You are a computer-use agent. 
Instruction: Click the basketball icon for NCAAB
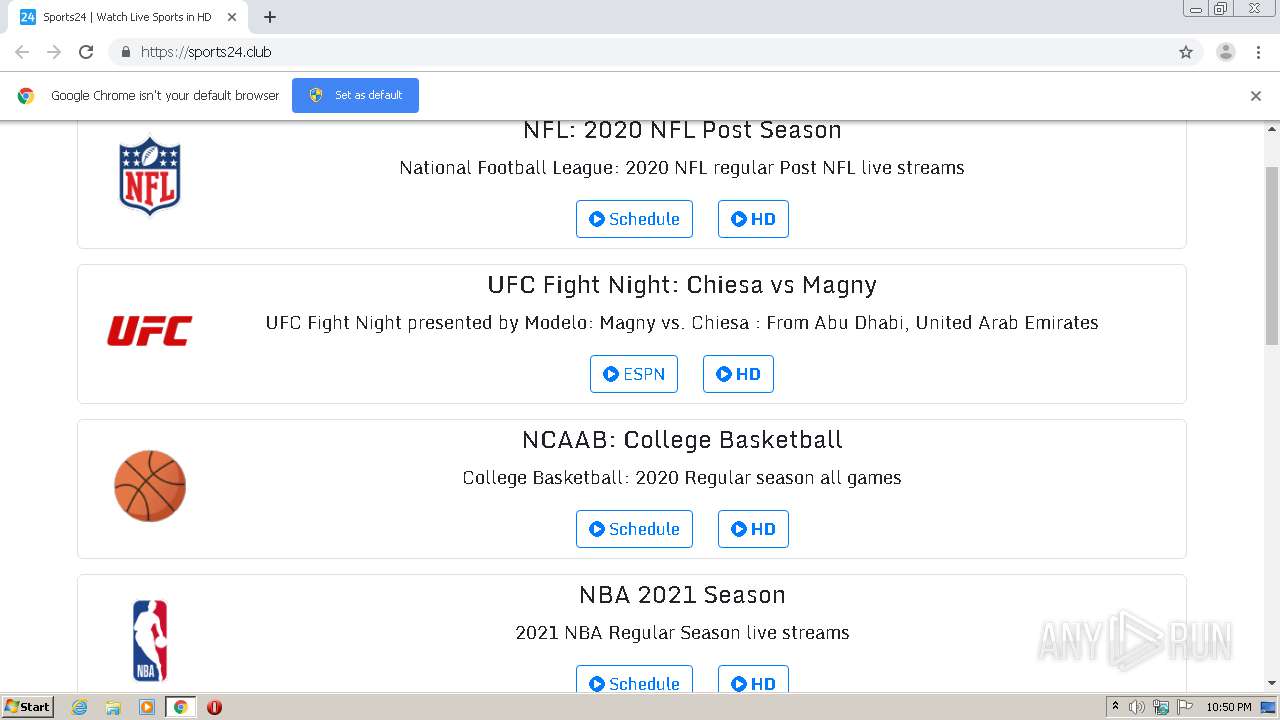[x=150, y=486]
